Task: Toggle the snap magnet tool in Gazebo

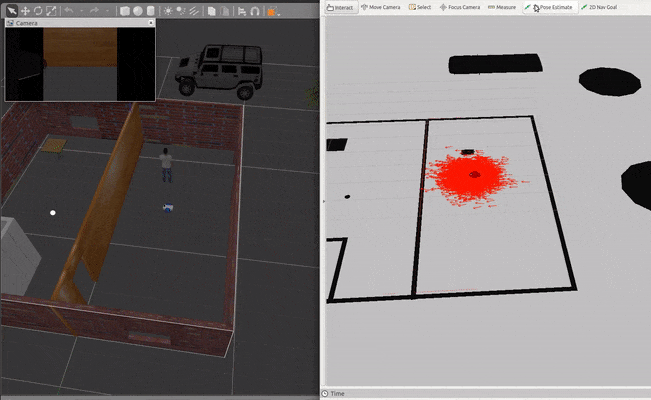Action: click(255, 11)
